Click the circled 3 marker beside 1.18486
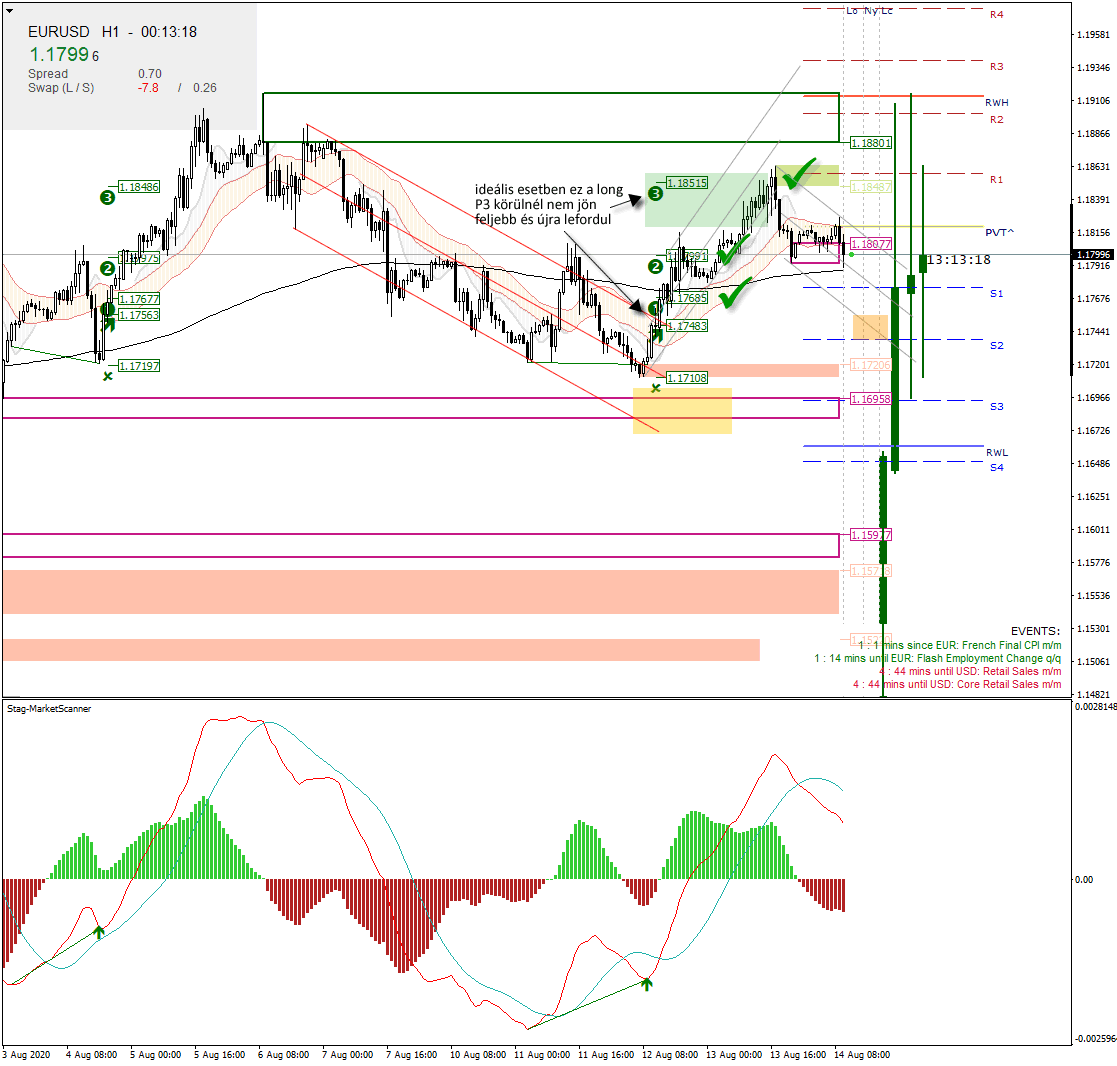The height and width of the screenshot is (1066, 1117). 107,197
